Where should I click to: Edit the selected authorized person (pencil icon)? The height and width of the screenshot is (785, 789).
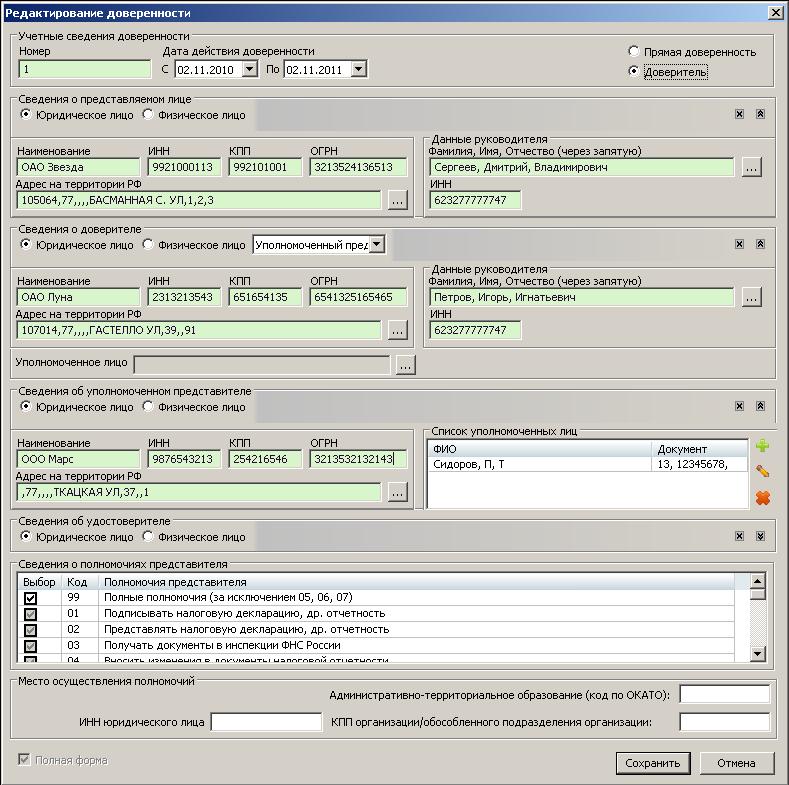(762, 472)
